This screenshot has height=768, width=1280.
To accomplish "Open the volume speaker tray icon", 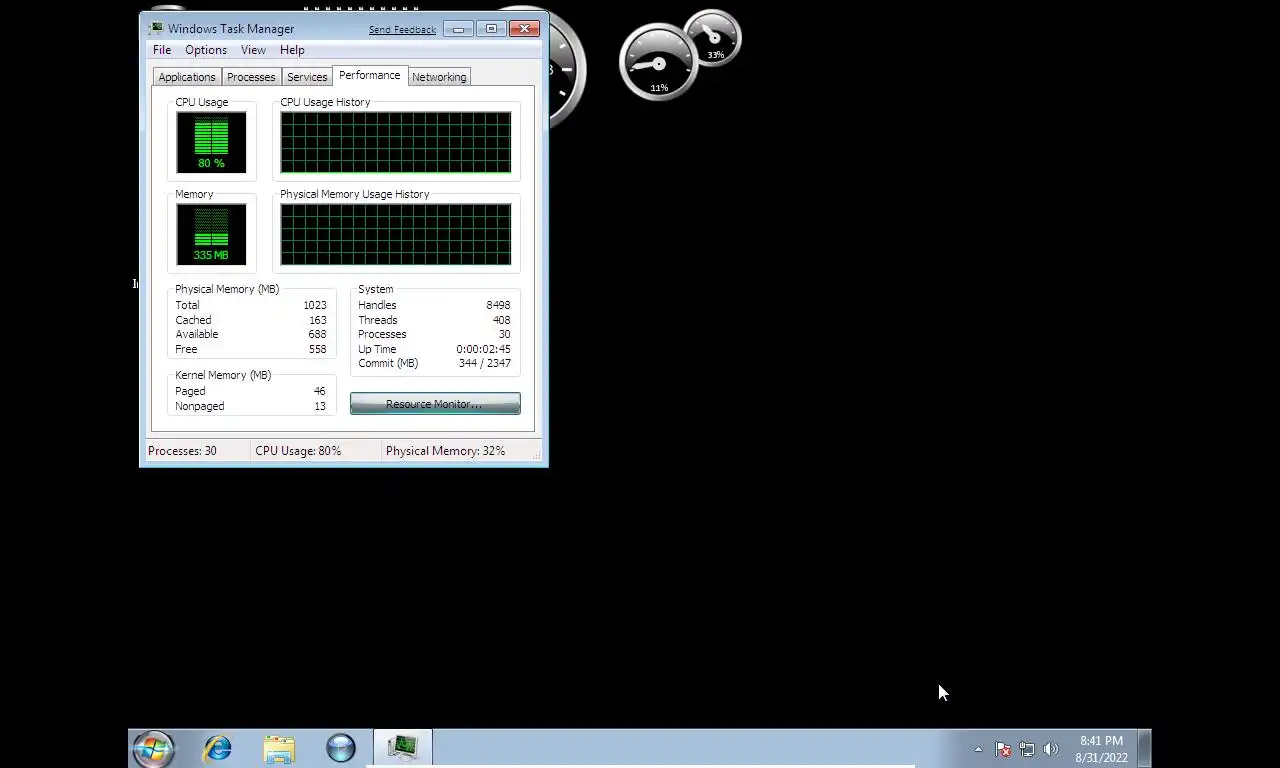I will click(x=1051, y=749).
